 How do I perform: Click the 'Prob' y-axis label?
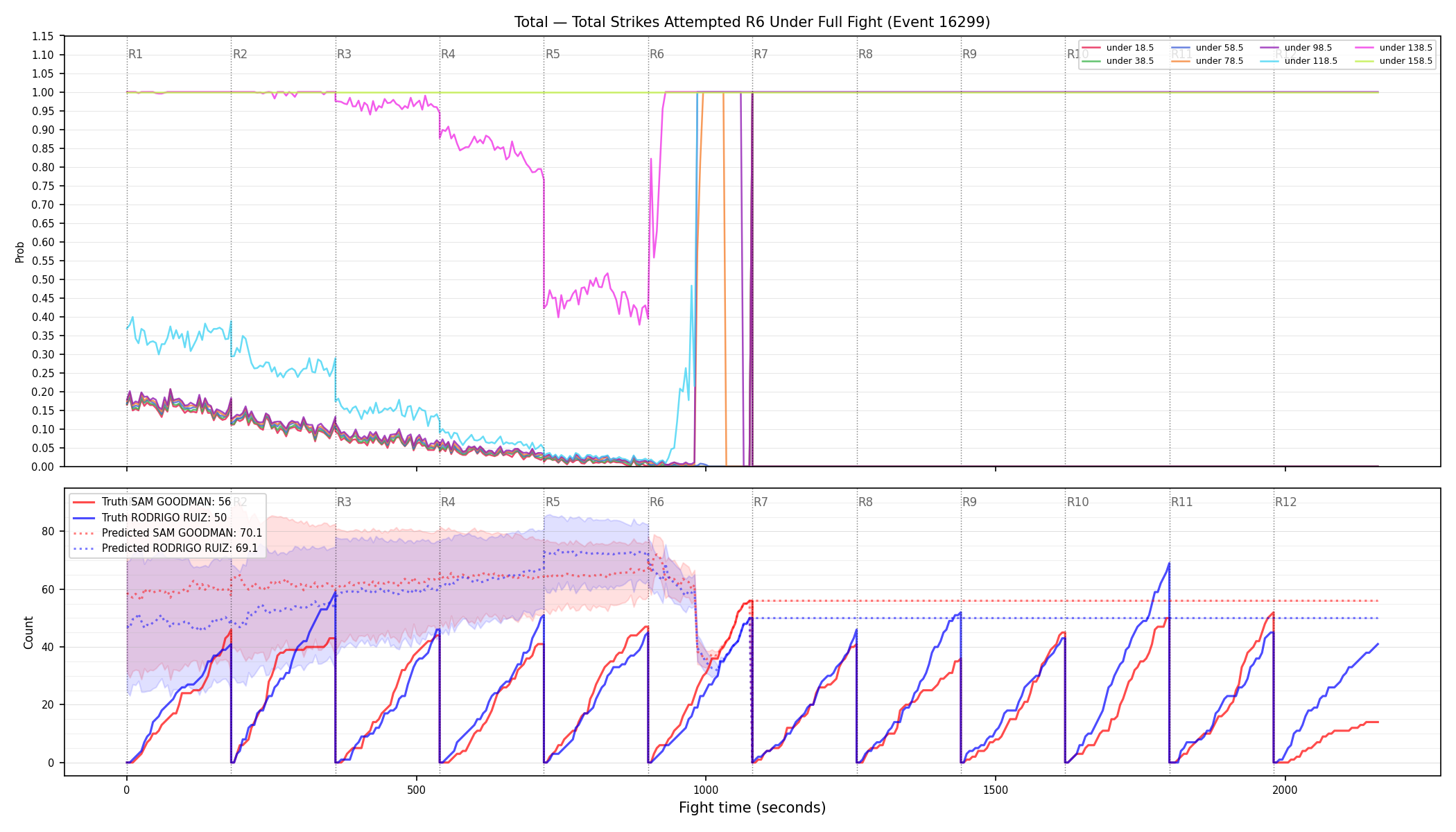[19, 252]
